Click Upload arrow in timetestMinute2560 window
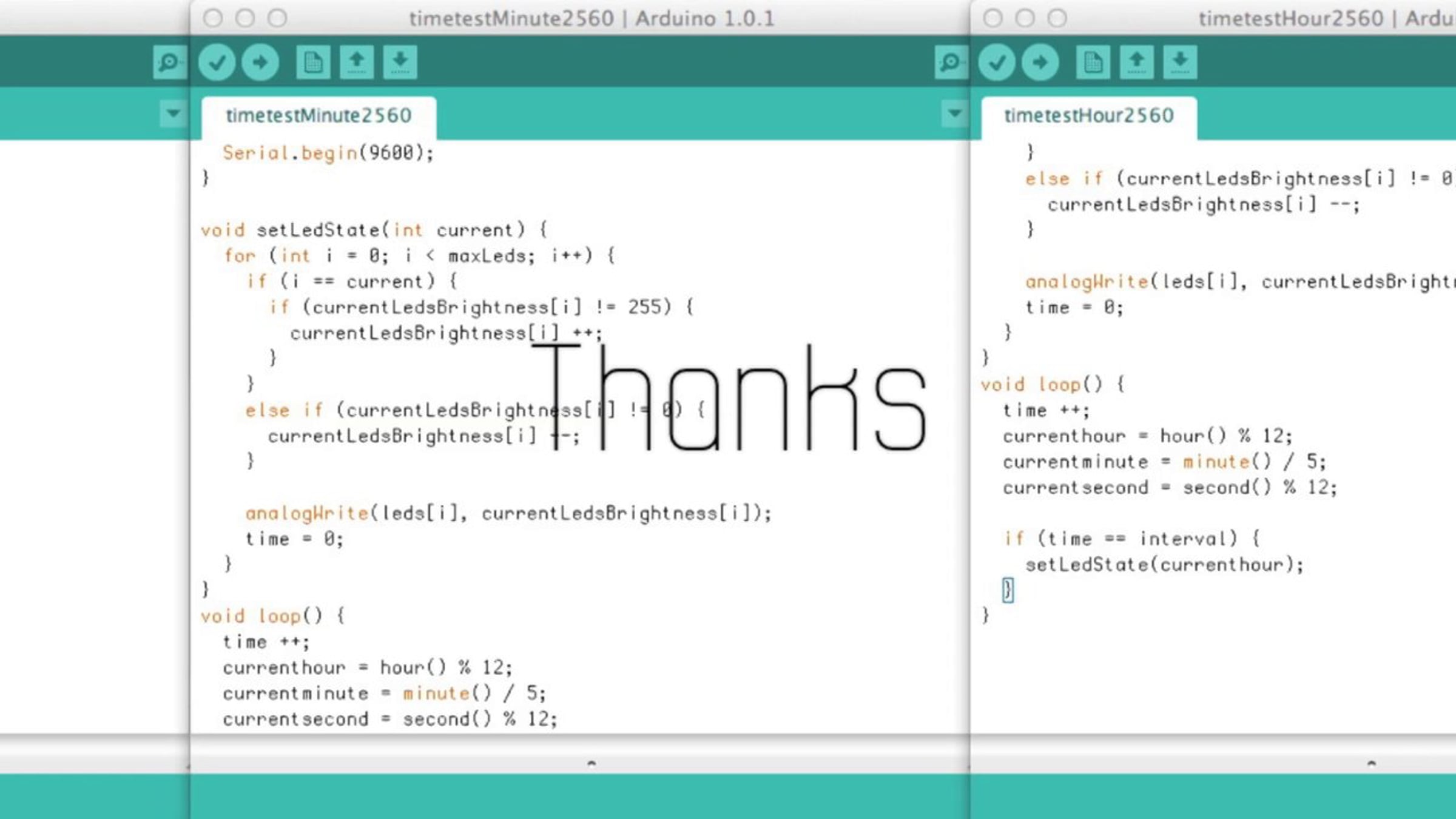Screen dimensions: 1456x819 (x=260, y=62)
